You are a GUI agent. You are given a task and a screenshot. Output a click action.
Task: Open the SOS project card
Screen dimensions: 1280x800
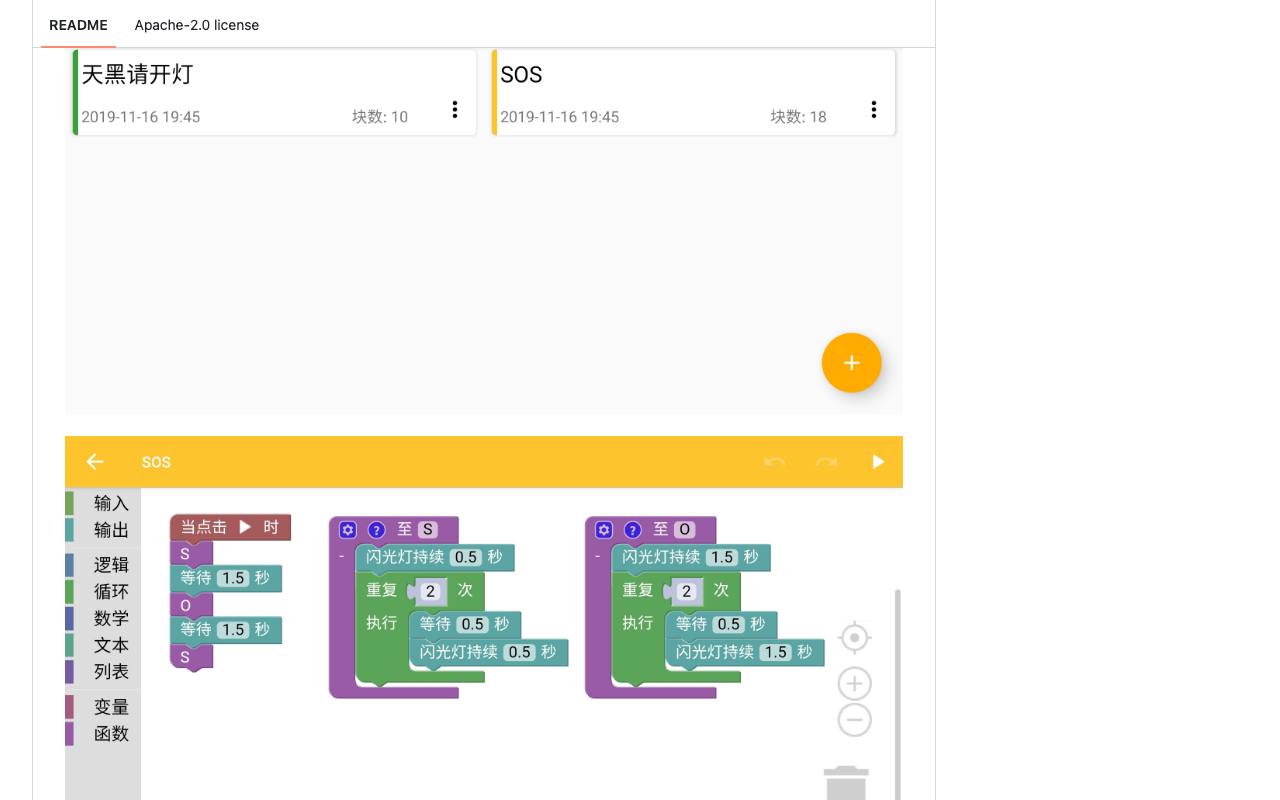[694, 92]
